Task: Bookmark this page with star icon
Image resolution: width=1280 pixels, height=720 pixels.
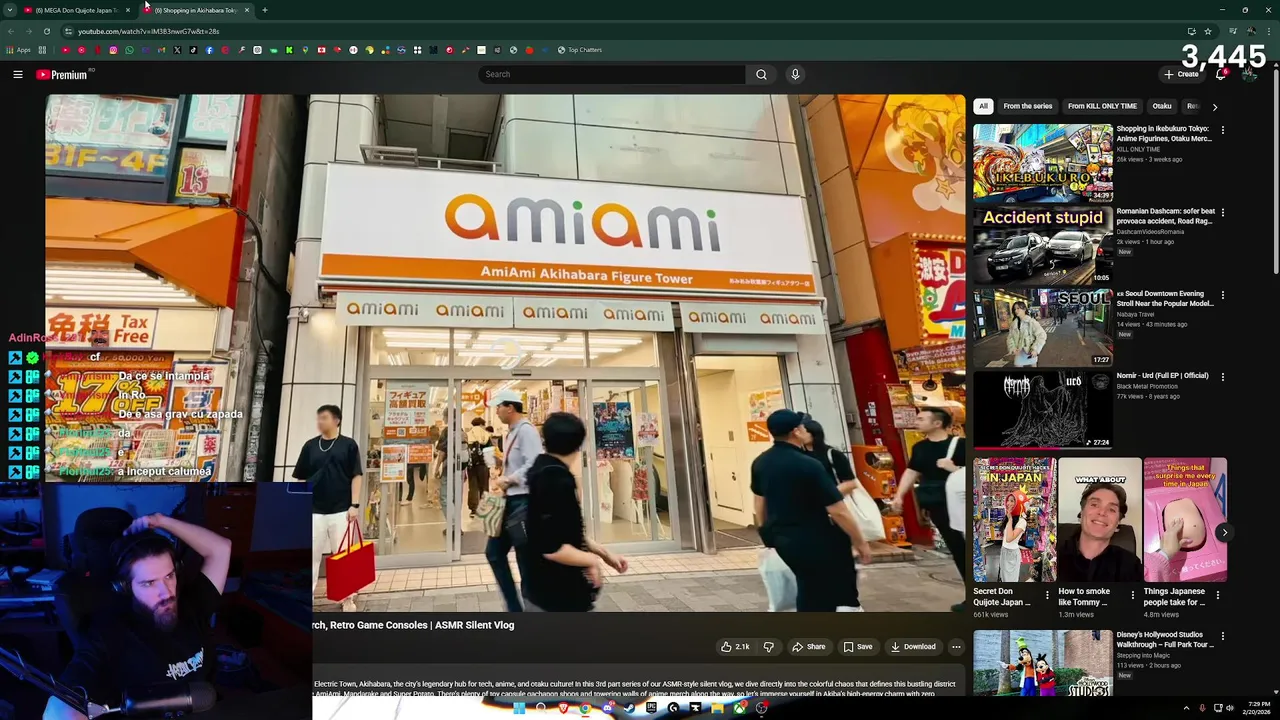Action: coord(1208,31)
